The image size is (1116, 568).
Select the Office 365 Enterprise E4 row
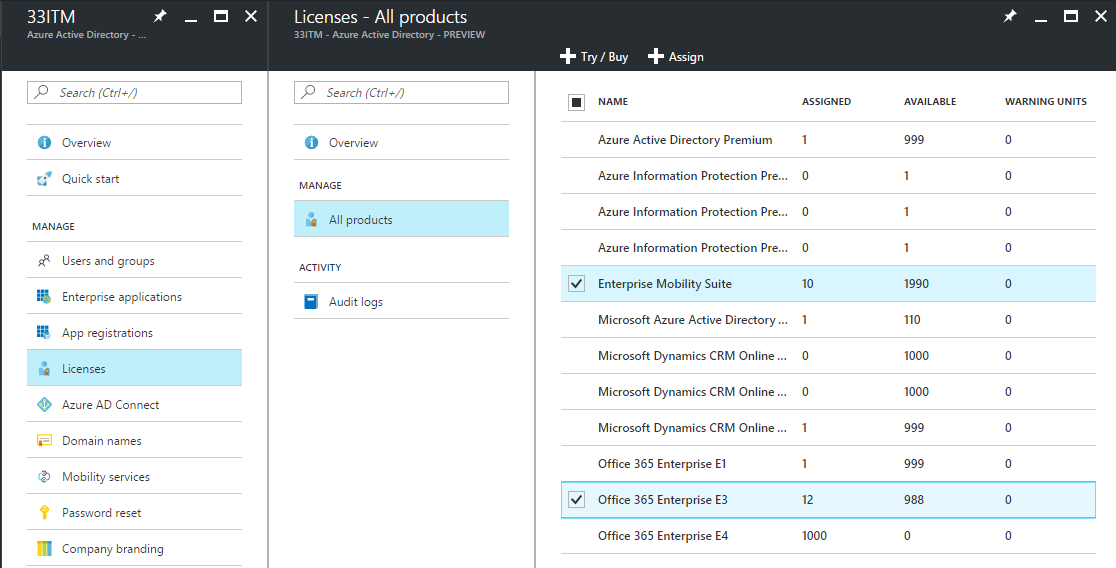point(828,536)
